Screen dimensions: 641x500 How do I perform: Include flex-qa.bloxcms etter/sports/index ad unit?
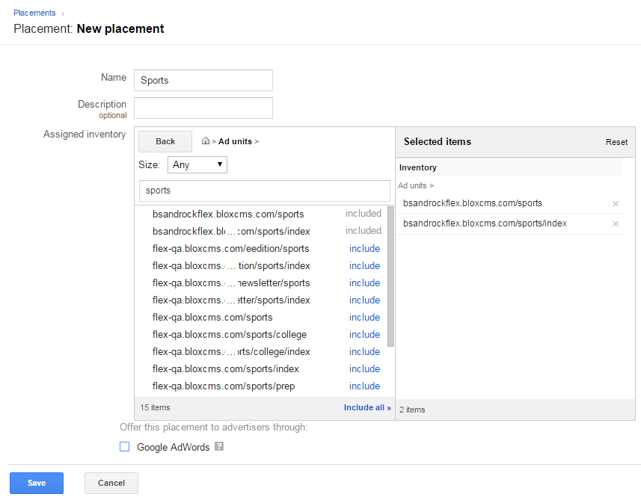click(x=364, y=300)
